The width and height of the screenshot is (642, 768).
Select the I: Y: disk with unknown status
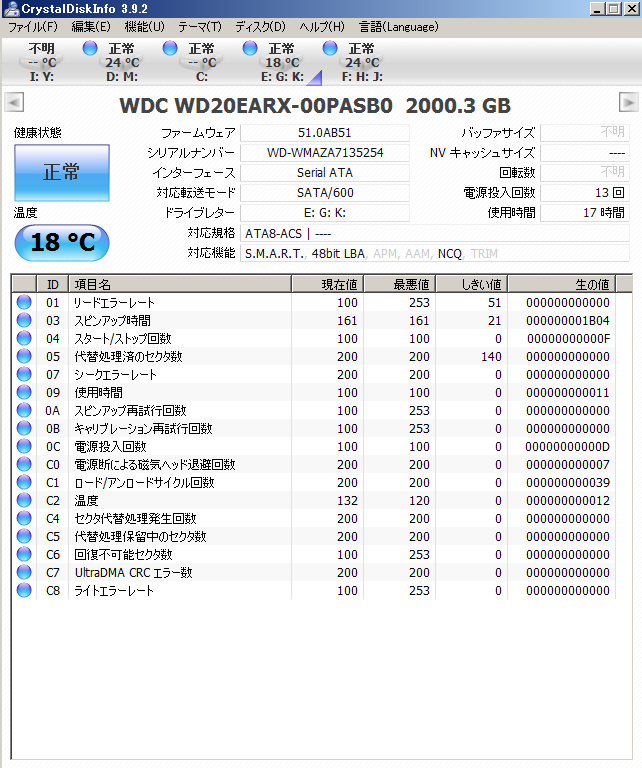42,62
